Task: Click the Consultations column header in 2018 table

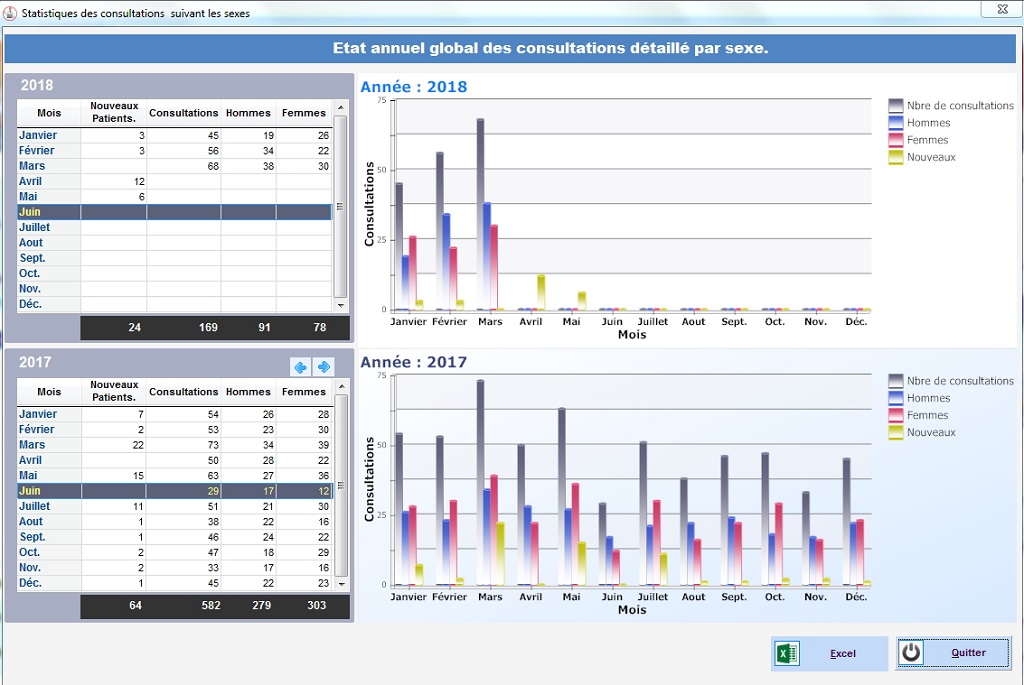Action: pos(183,113)
